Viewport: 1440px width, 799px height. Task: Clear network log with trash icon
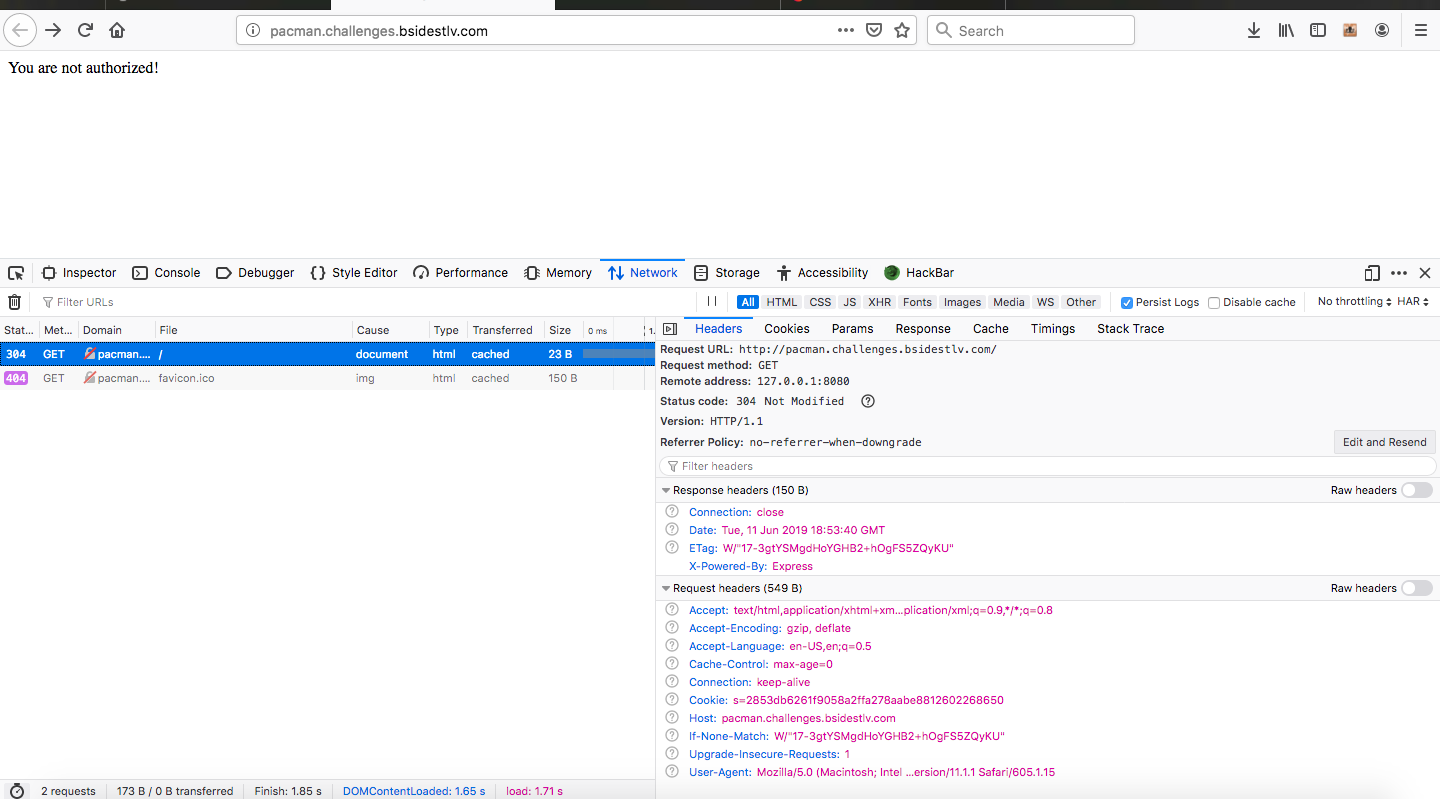click(x=15, y=302)
